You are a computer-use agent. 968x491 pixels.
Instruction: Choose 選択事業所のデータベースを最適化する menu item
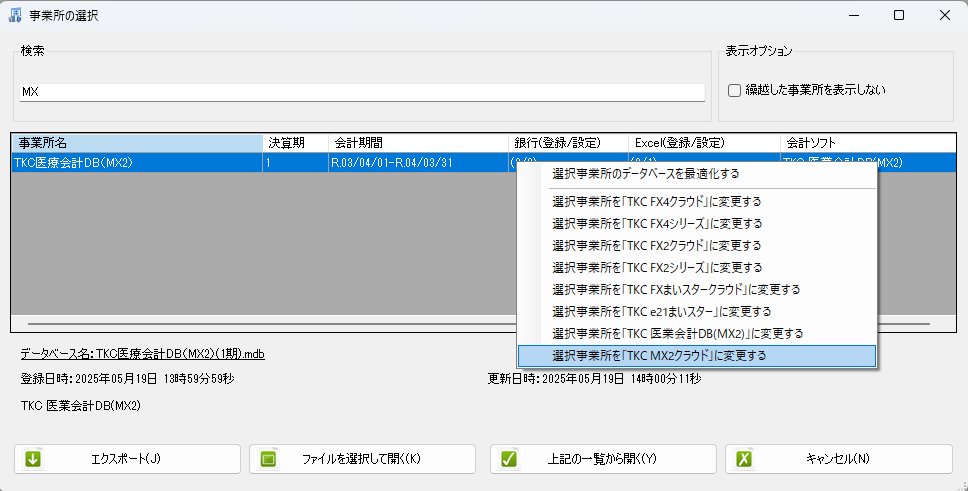click(x=696, y=174)
